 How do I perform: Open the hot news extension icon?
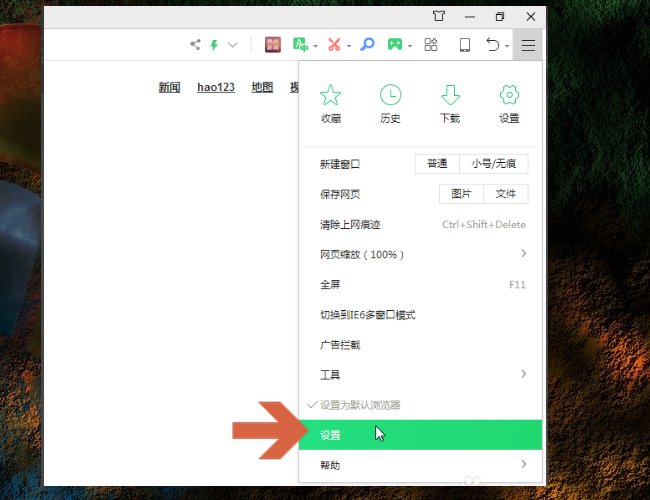click(272, 44)
